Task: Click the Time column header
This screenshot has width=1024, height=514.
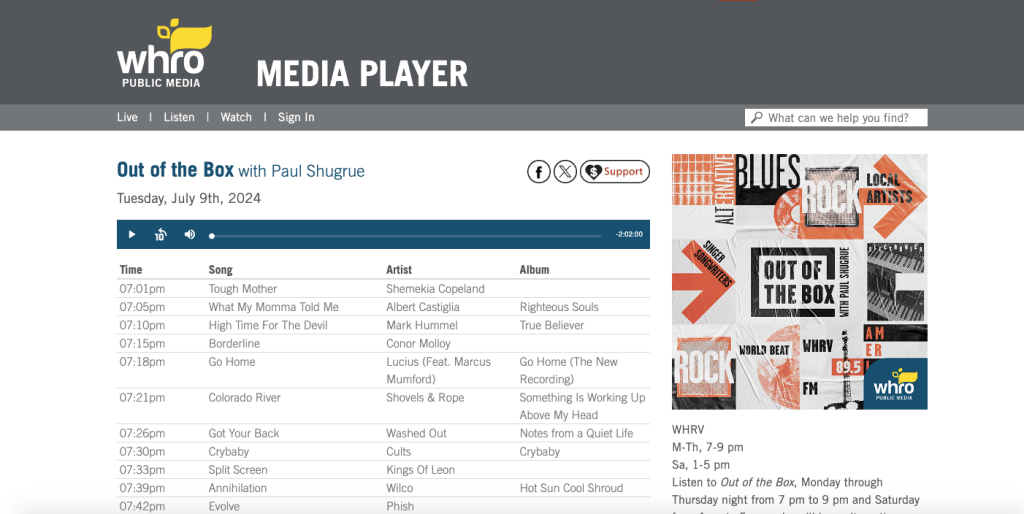Action: [131, 270]
